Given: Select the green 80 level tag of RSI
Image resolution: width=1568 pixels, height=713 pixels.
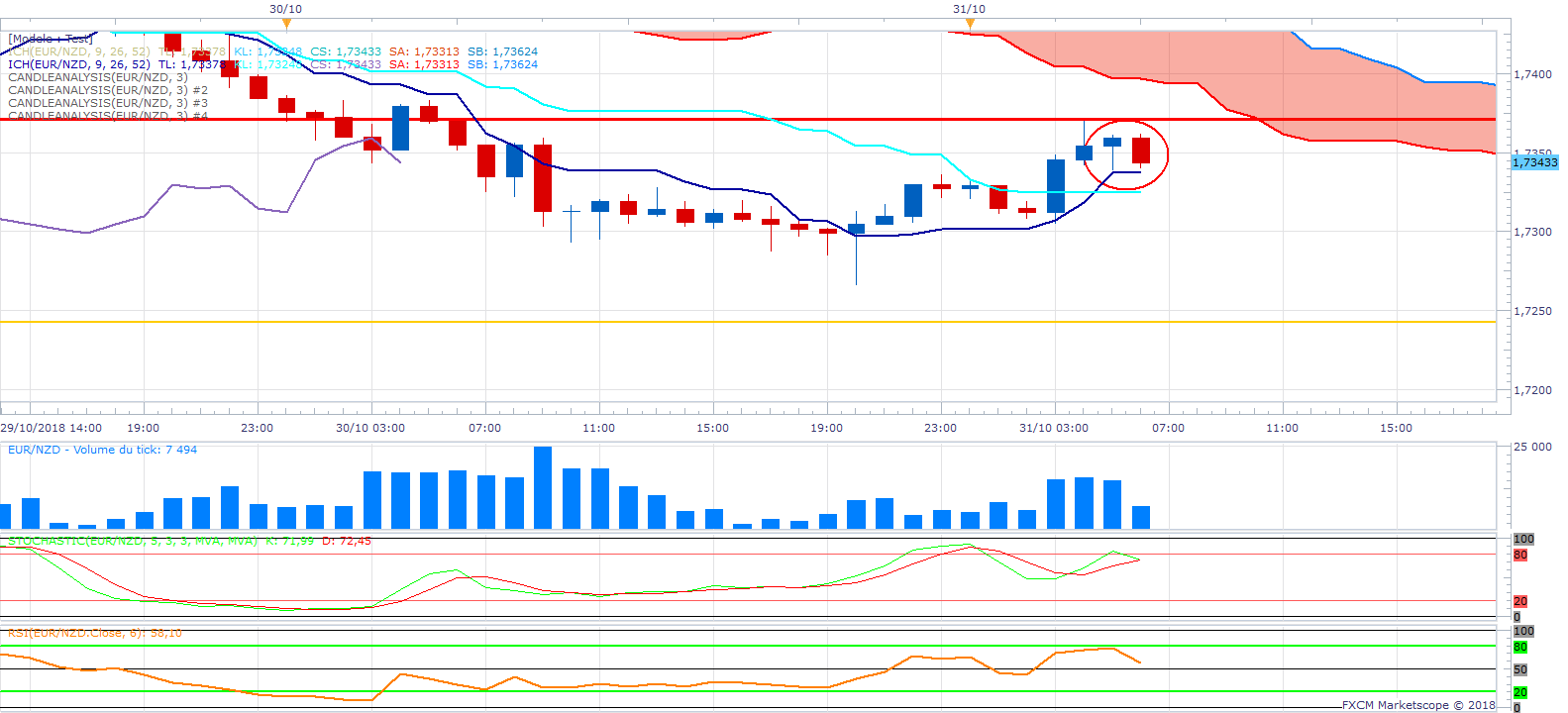Looking at the screenshot, I should coord(1520,648).
